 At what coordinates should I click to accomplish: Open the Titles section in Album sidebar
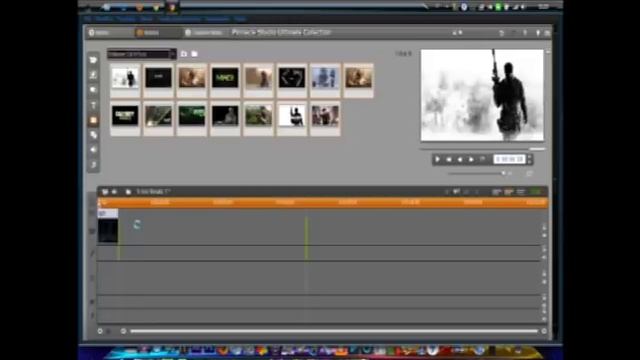pos(93,105)
